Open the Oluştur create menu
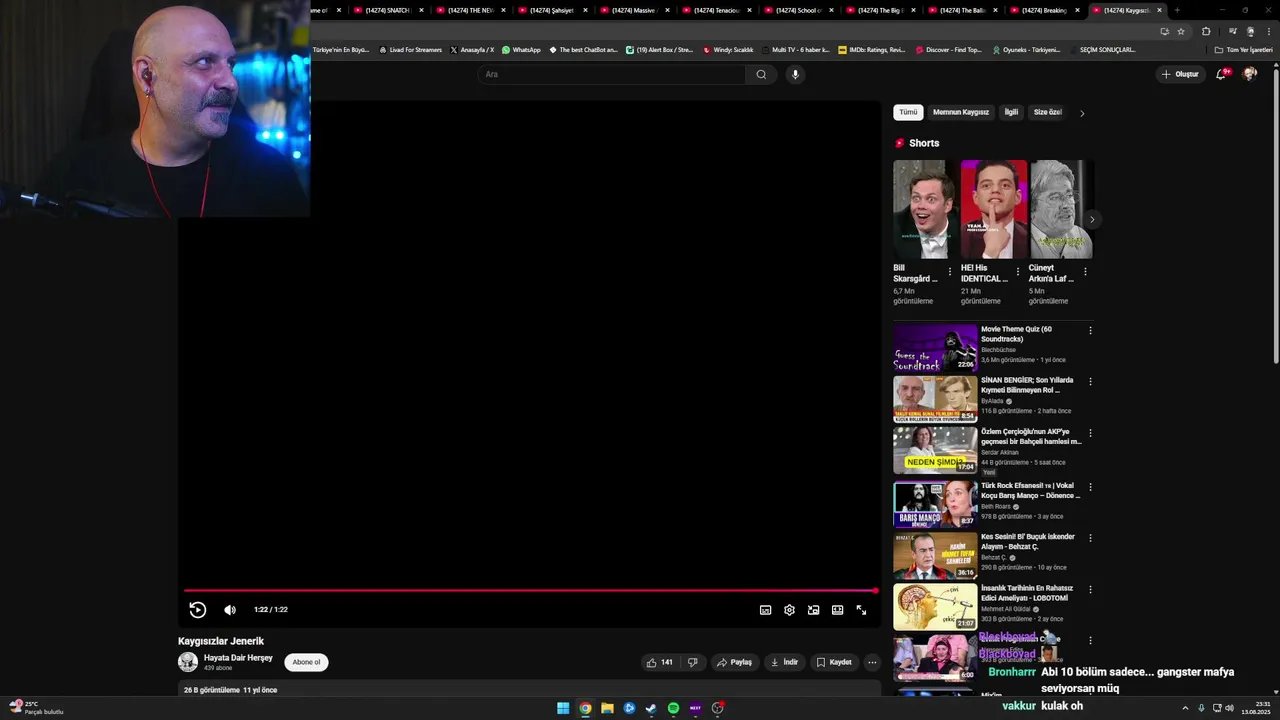This screenshot has width=1280, height=720. pos(1180,74)
